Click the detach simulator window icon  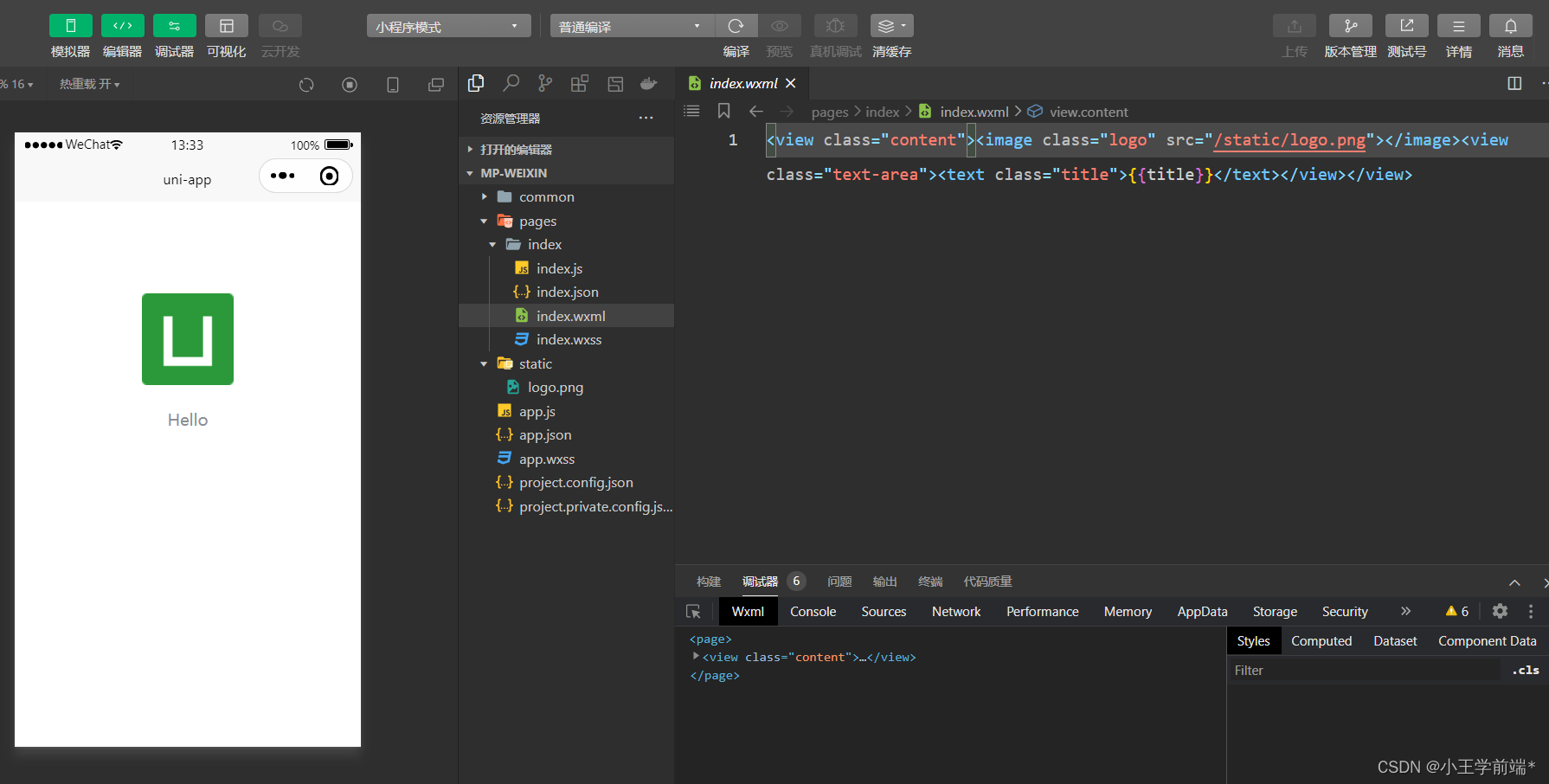click(436, 85)
